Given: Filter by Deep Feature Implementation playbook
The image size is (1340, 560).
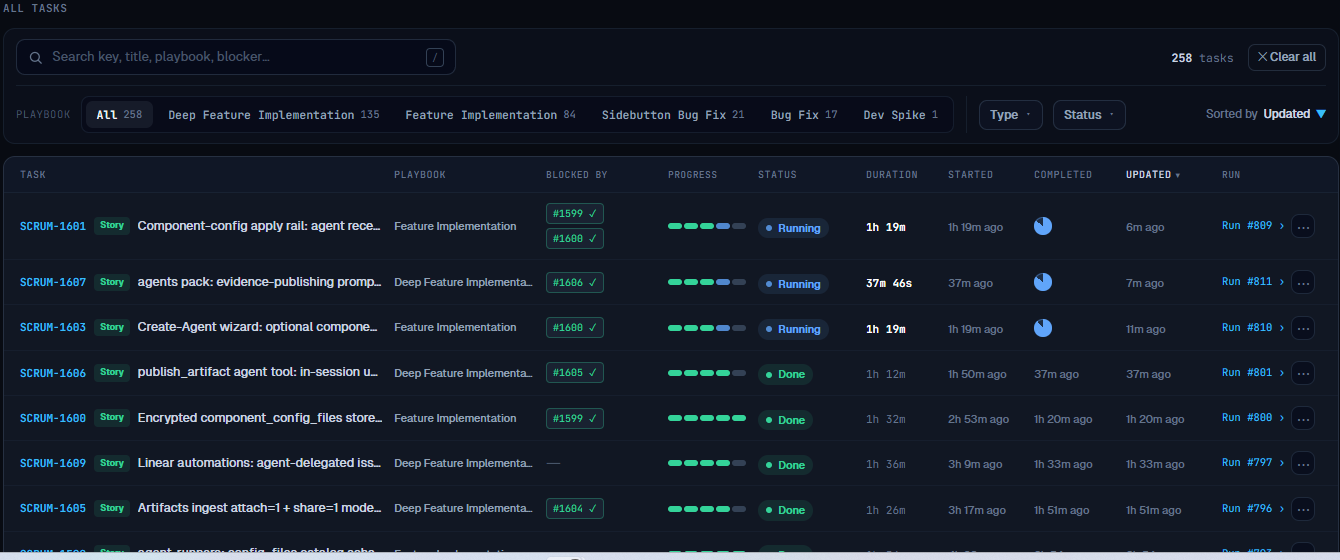Looking at the screenshot, I should pyautogui.click(x=274, y=115).
